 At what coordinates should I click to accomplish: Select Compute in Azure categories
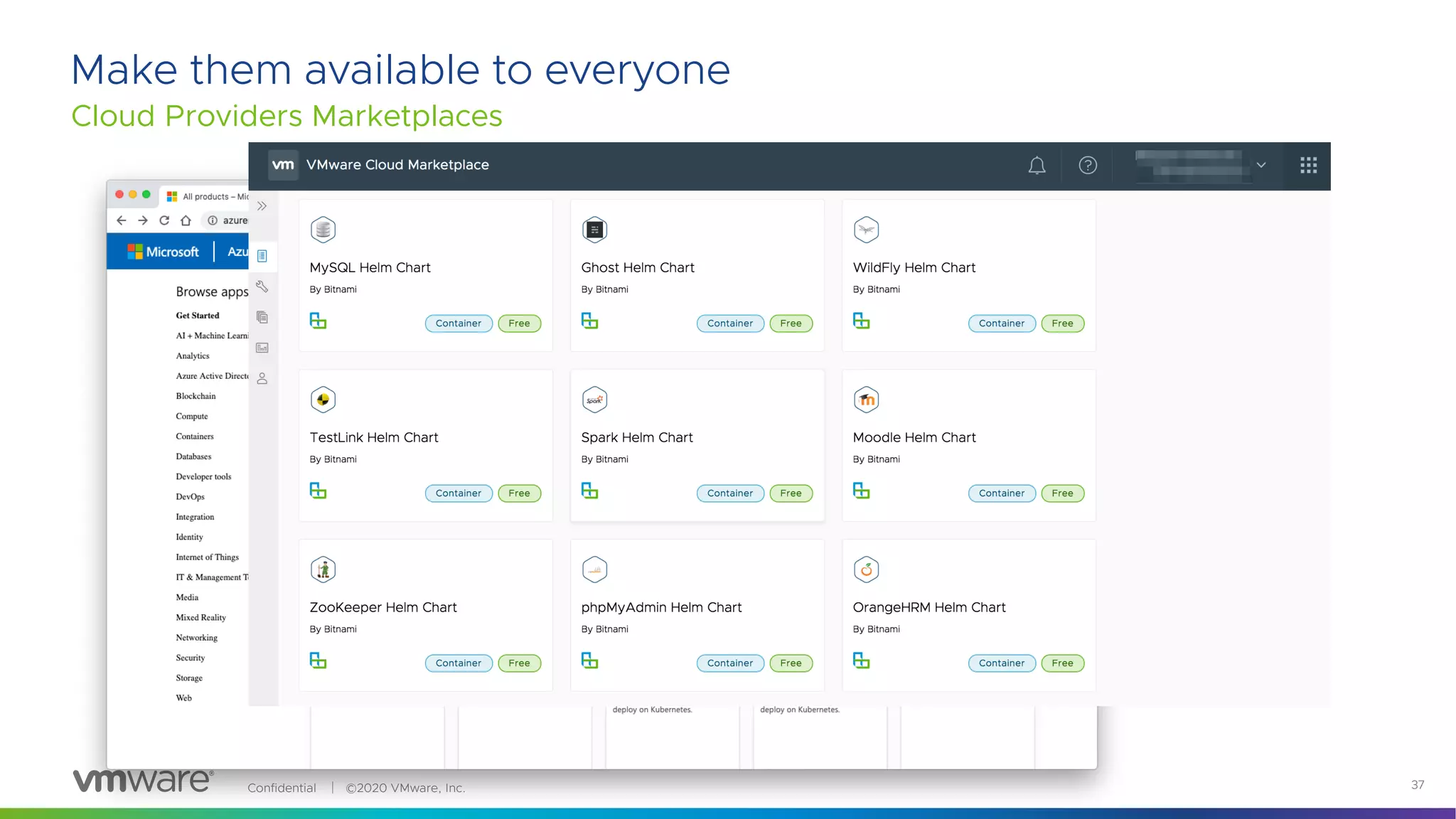point(192,417)
